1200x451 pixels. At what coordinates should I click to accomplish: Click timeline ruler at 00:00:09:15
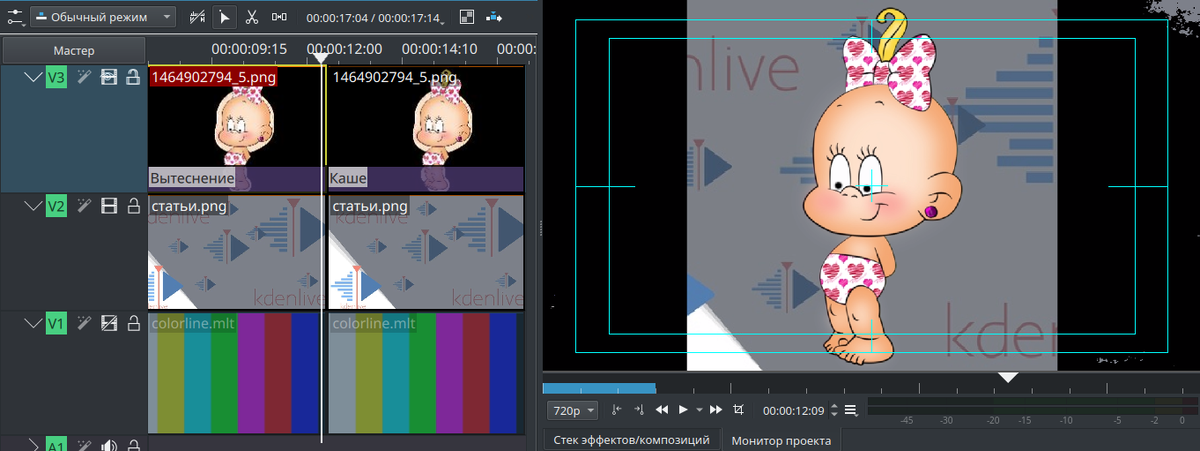coord(249,48)
